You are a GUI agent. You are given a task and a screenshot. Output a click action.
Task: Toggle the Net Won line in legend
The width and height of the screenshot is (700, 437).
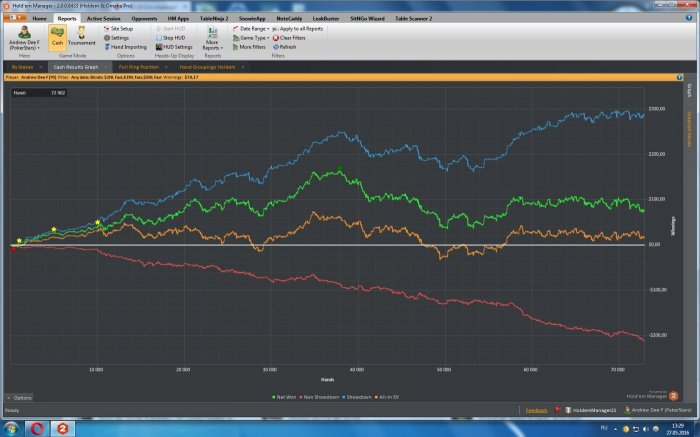point(286,397)
